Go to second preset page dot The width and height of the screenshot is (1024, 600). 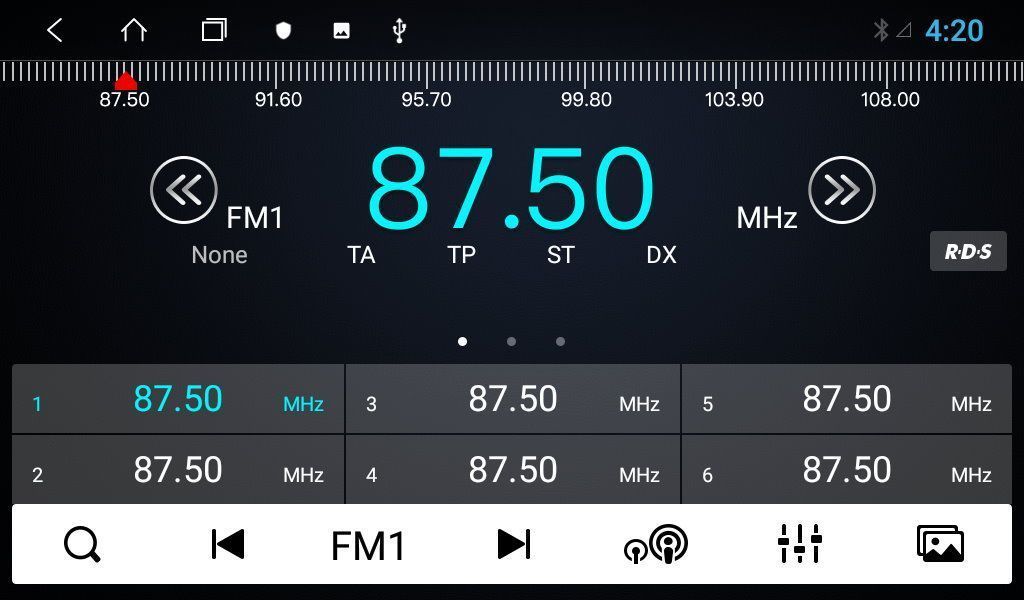511,342
